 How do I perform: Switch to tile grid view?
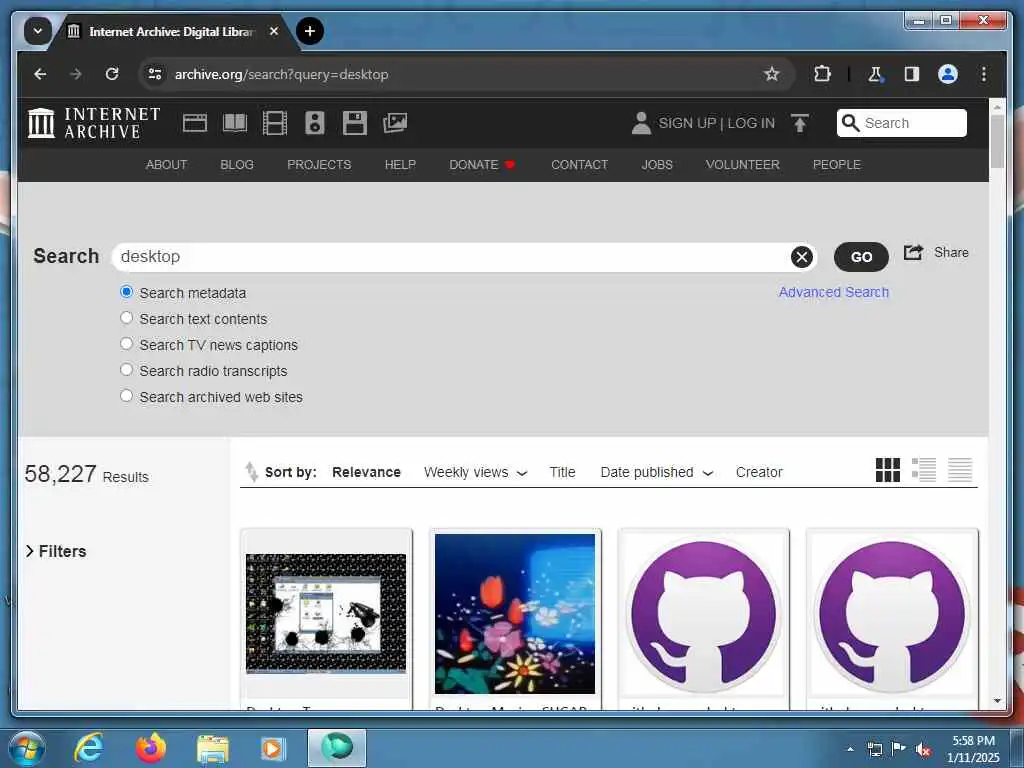tap(888, 470)
